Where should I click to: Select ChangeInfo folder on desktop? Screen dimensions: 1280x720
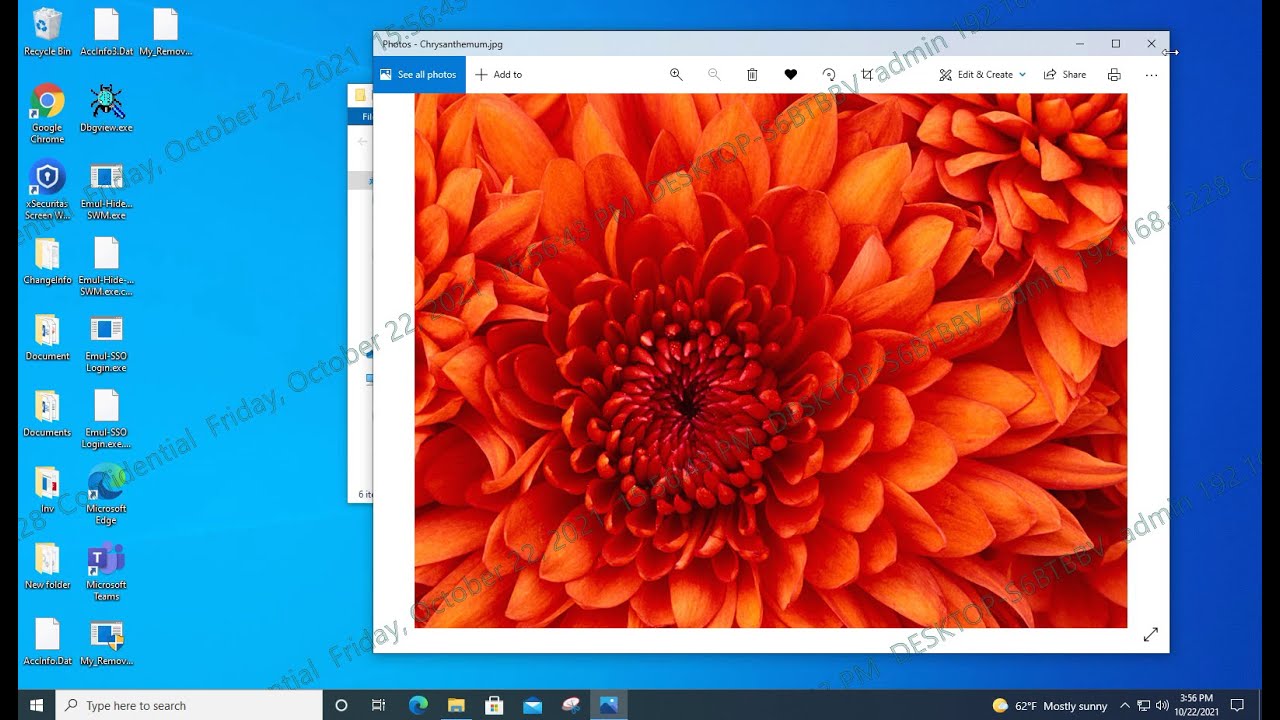[47, 262]
